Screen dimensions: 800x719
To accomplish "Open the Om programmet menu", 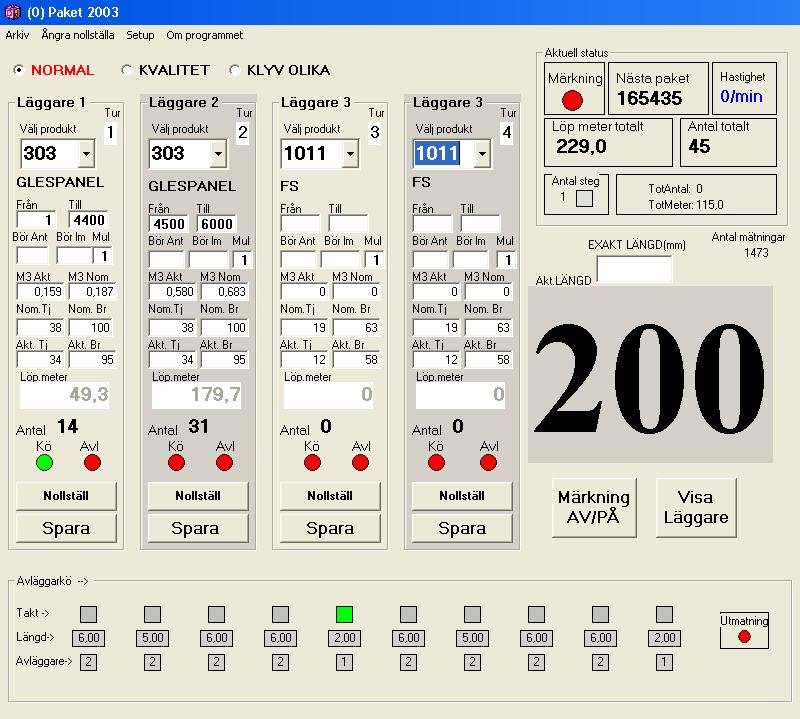I will (x=205, y=35).
